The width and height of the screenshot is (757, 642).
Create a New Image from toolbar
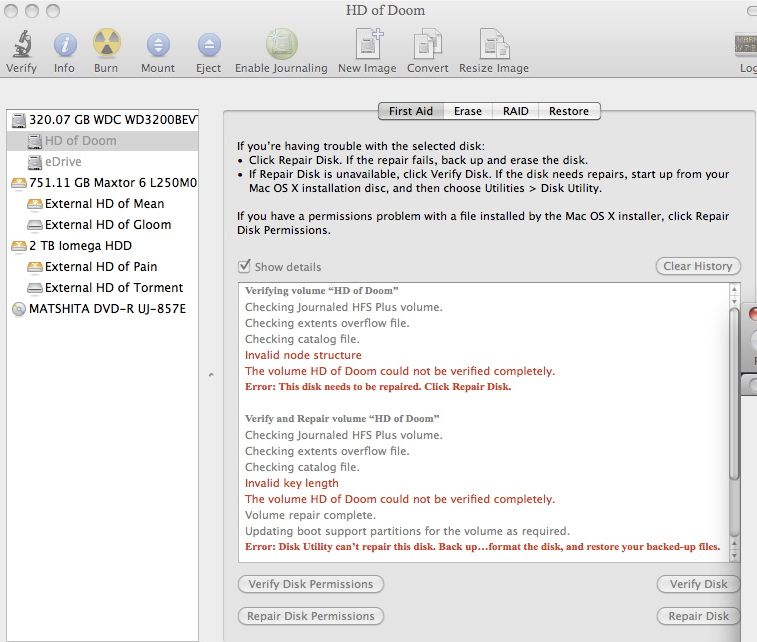(369, 43)
